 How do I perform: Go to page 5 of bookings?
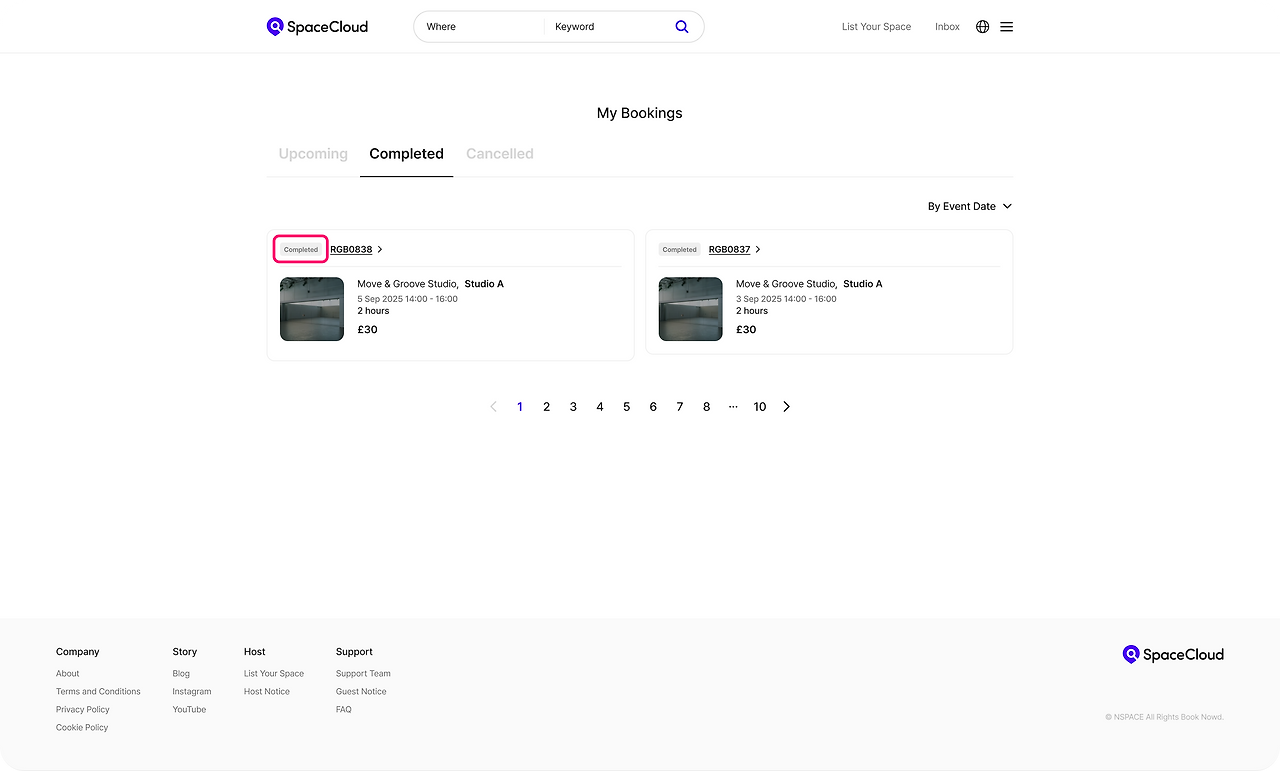pos(627,407)
